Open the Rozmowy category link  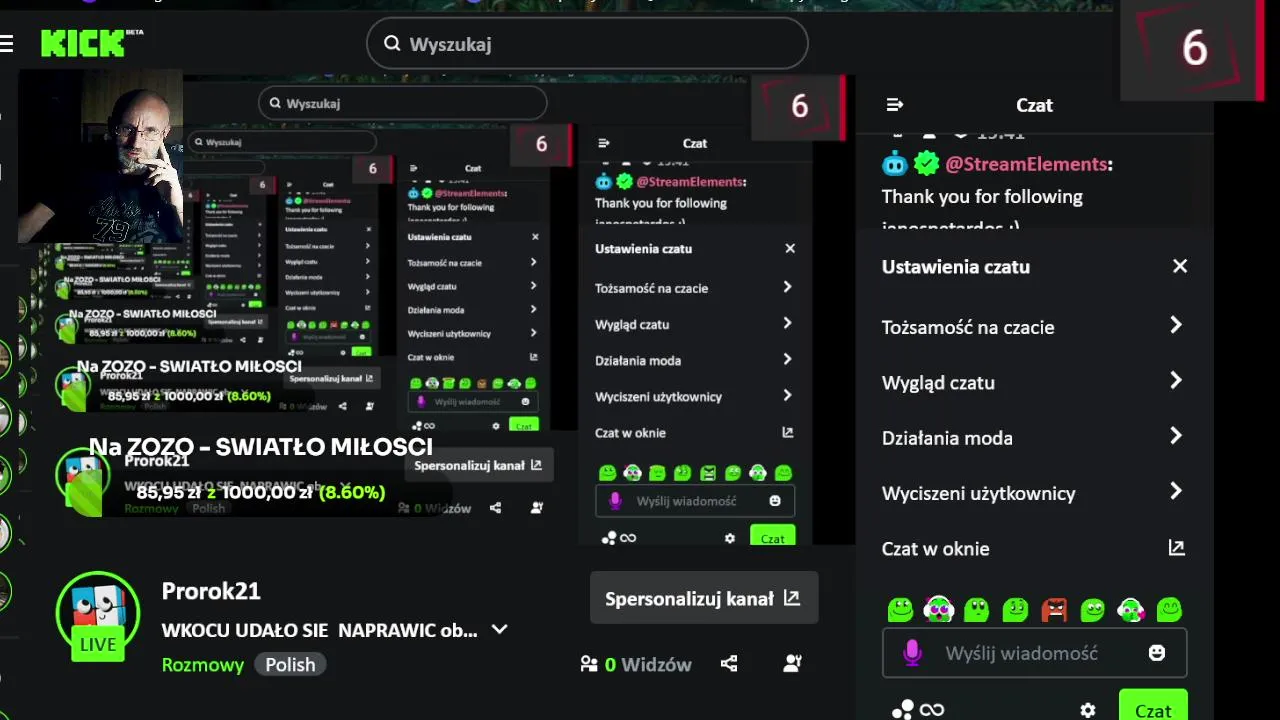pyautogui.click(x=203, y=665)
